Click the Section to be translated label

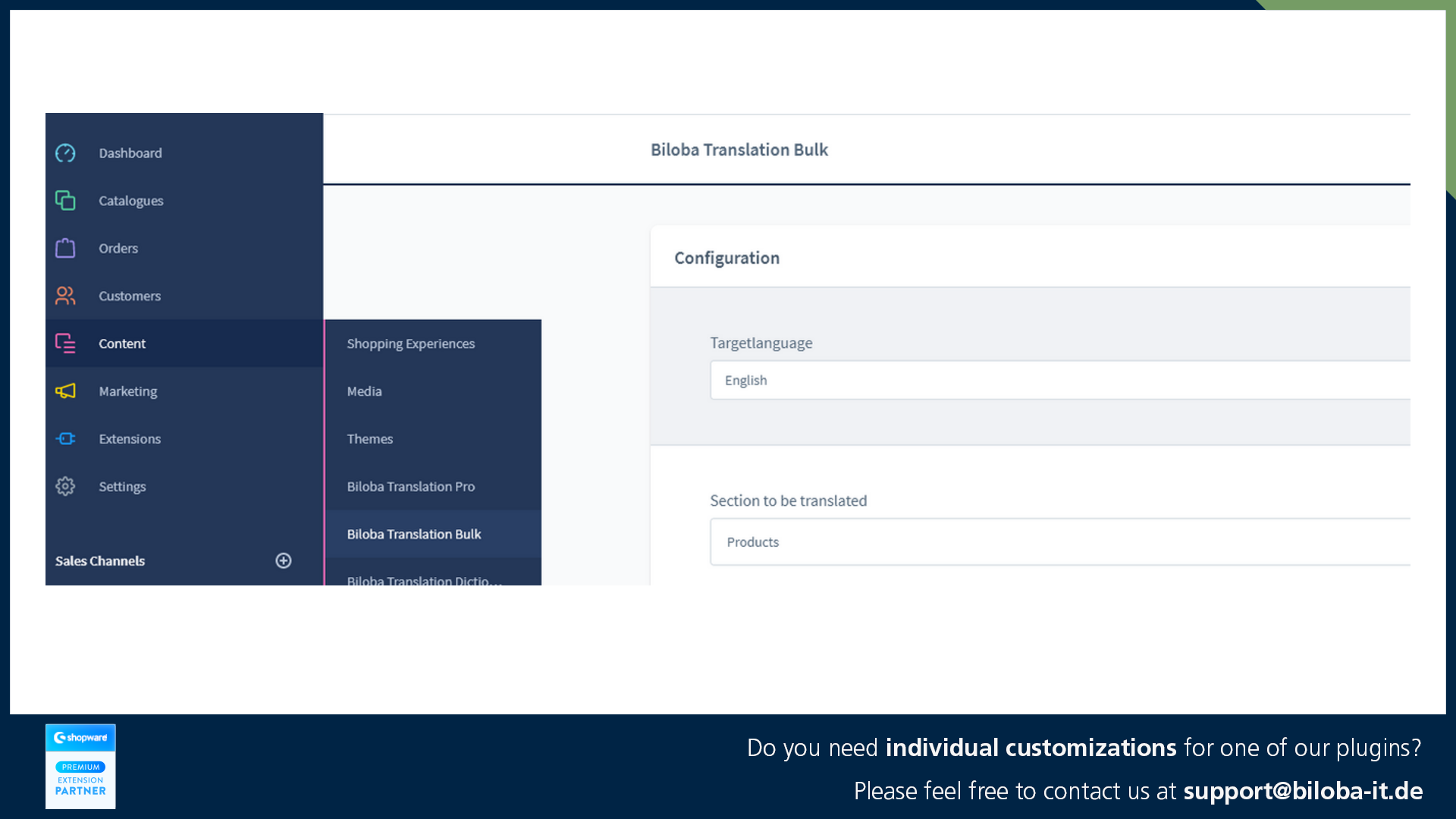[789, 500]
